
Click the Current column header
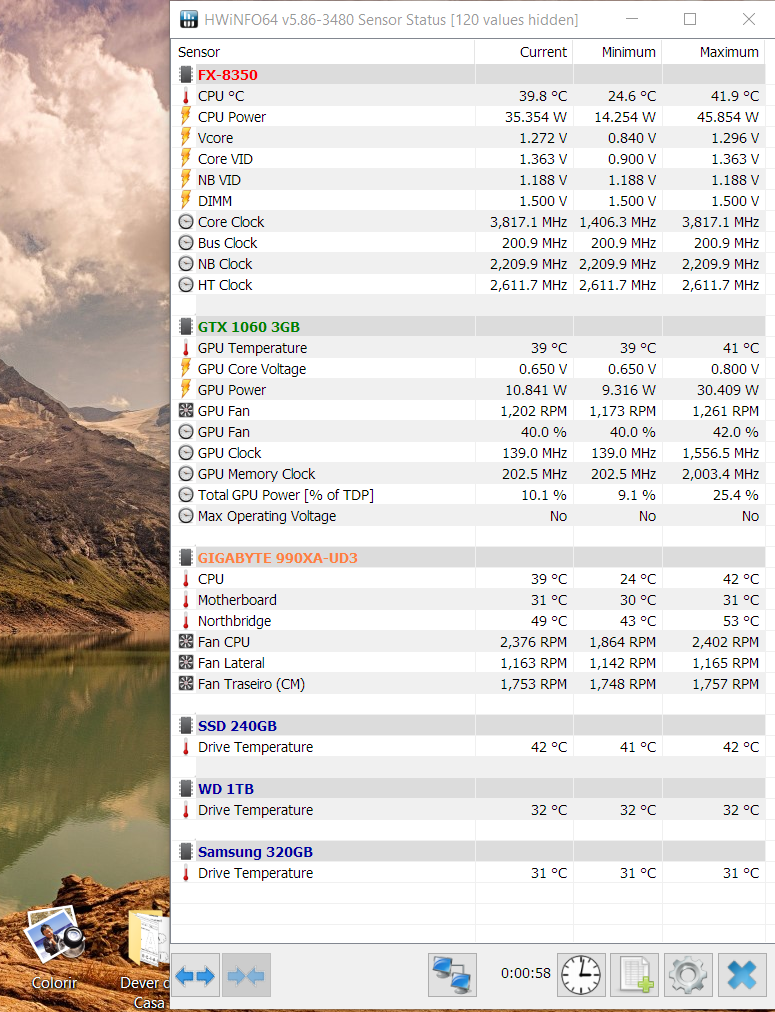click(x=524, y=52)
